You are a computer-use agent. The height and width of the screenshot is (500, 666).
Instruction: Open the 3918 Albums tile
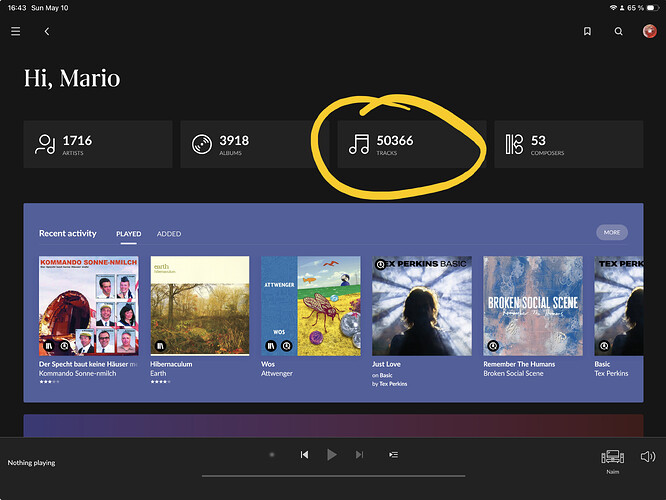coord(255,144)
